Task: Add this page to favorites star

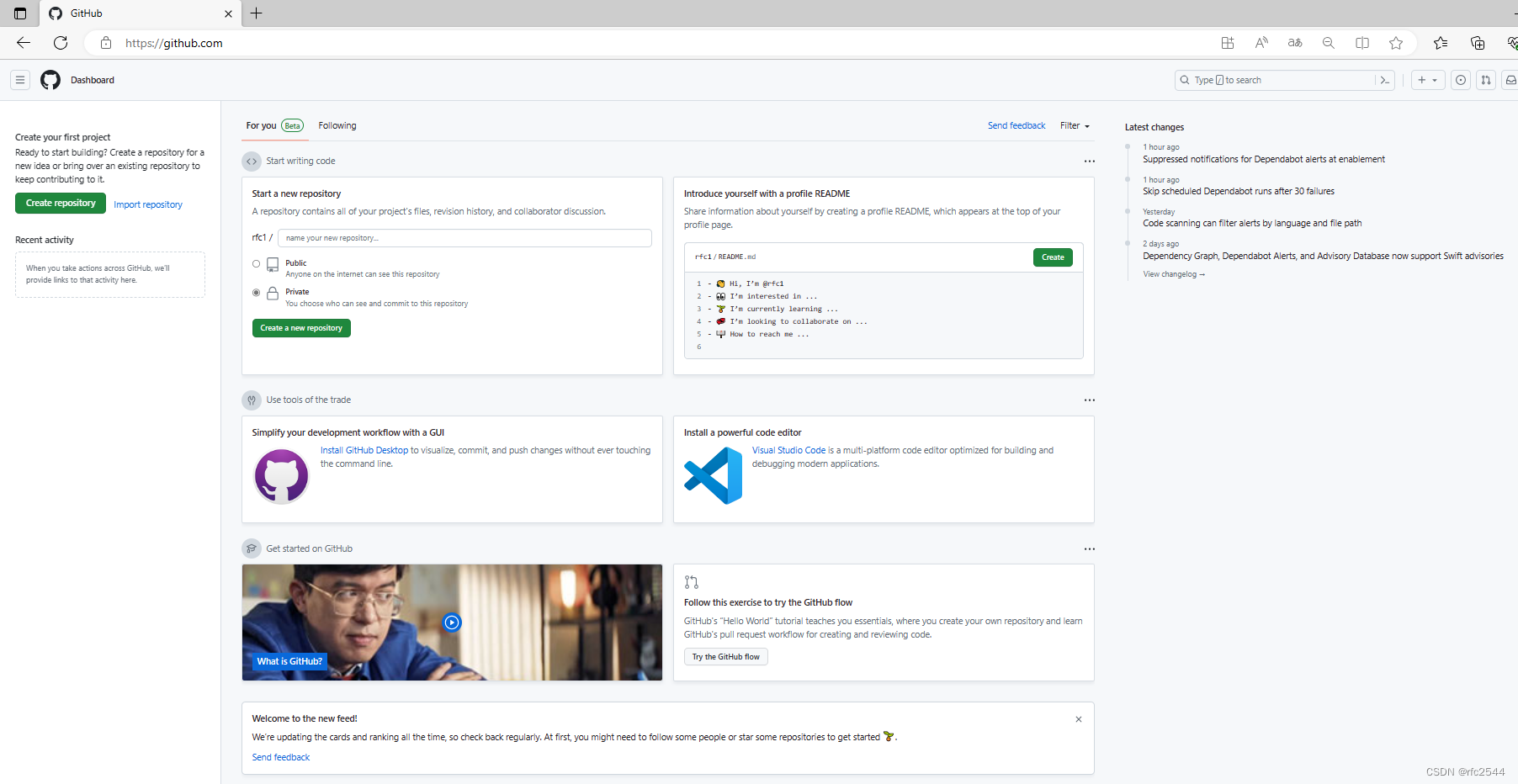Action: click(1396, 43)
